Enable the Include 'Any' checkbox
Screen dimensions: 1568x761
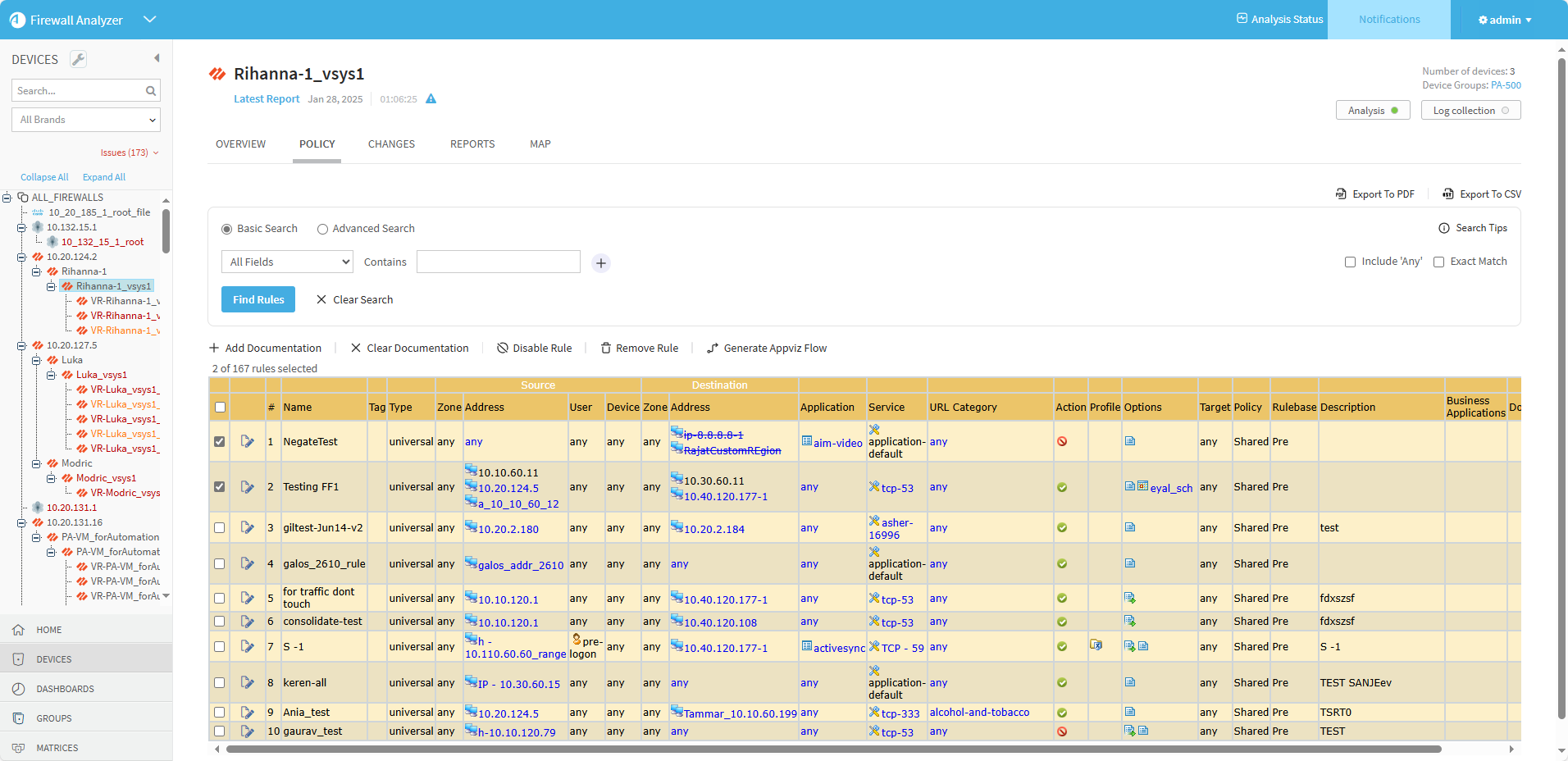tap(1350, 262)
